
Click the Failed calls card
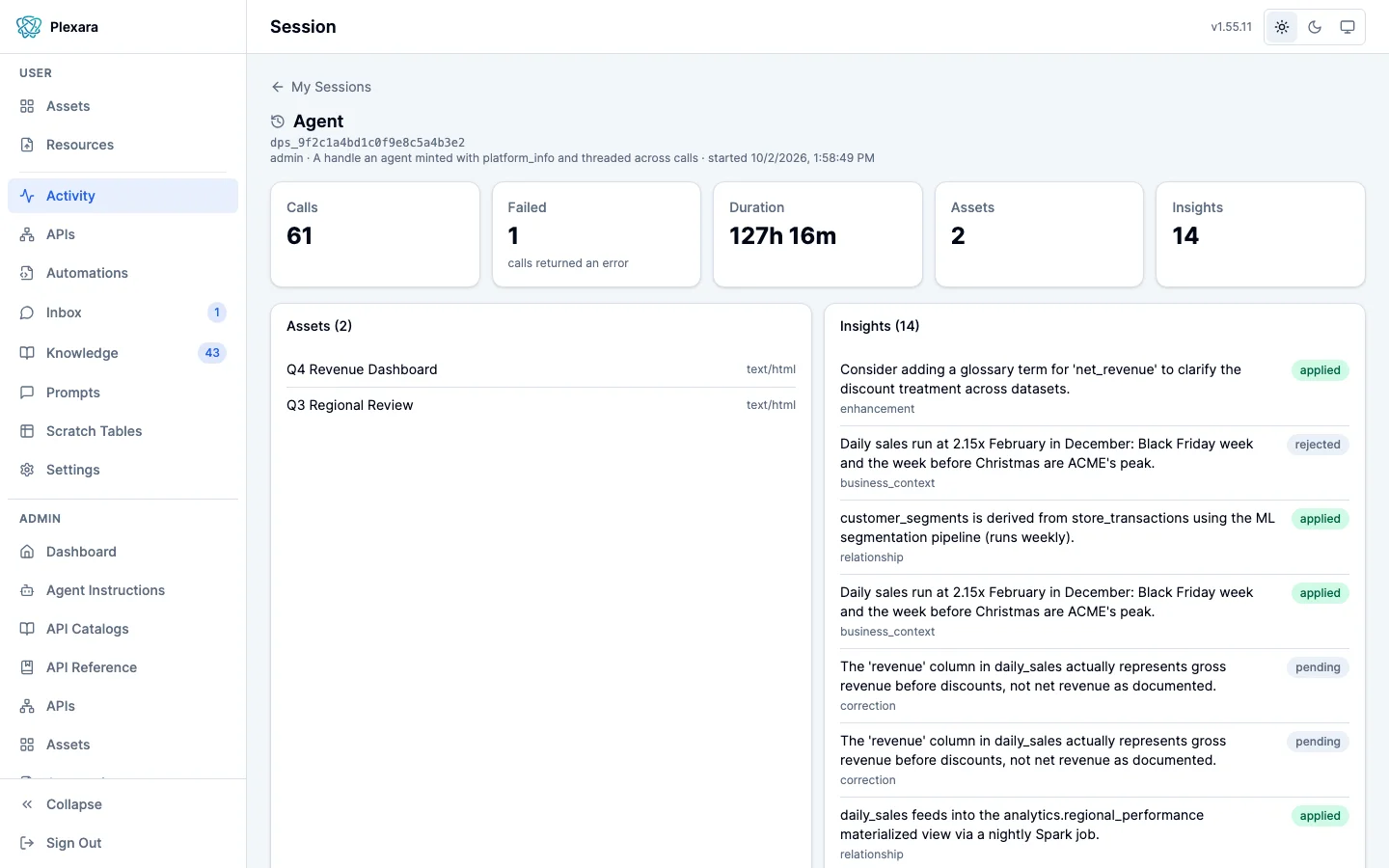coord(596,234)
